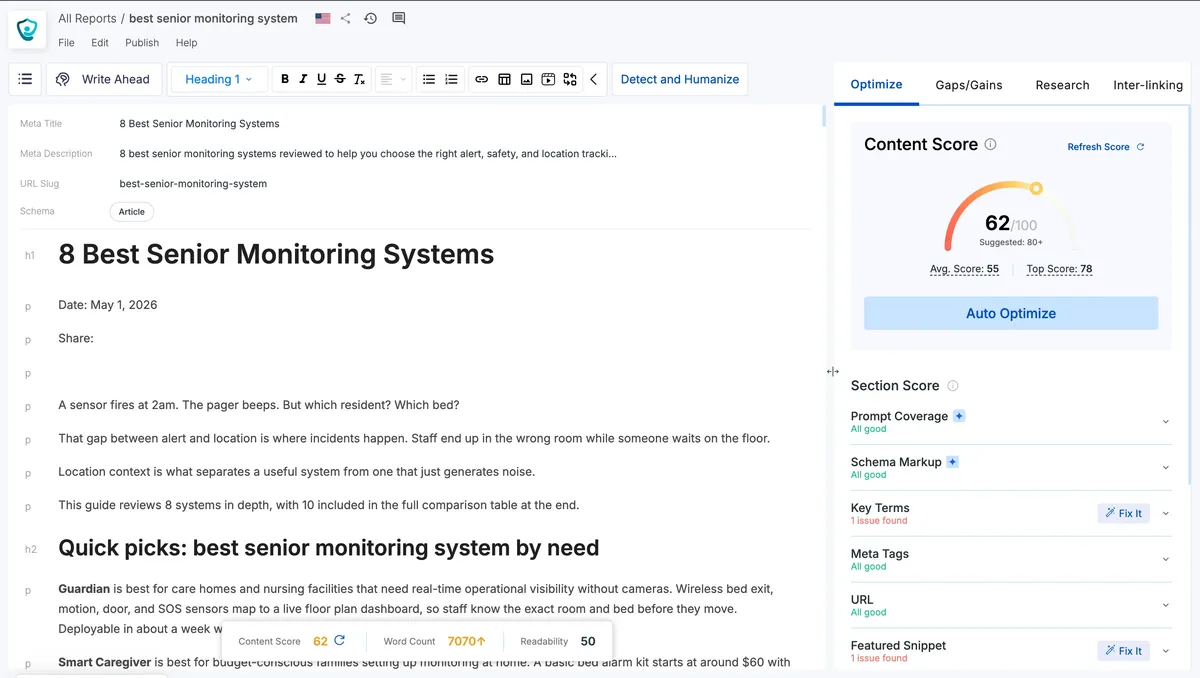Click the Word Count 7070 value
Viewport: 1200px width, 678px height.
pyautogui.click(x=466, y=641)
